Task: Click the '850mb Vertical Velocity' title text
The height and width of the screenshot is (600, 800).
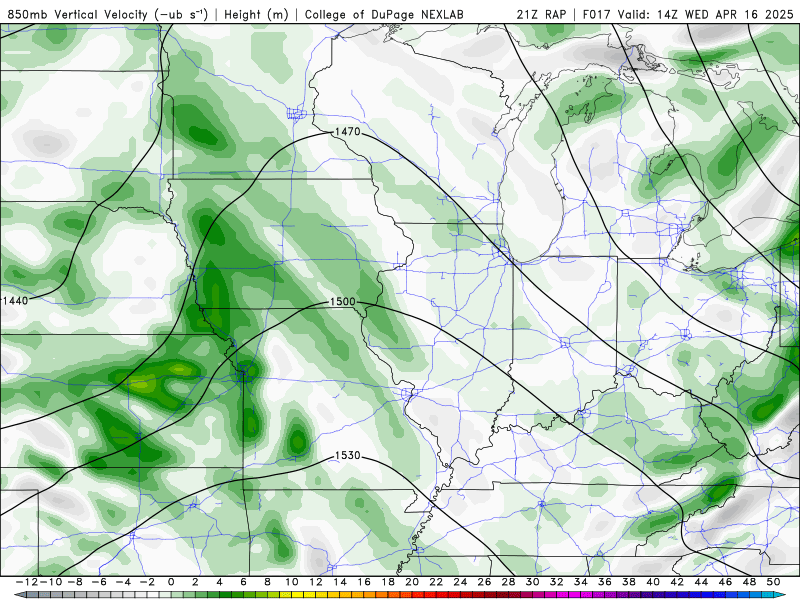Action: coord(78,14)
